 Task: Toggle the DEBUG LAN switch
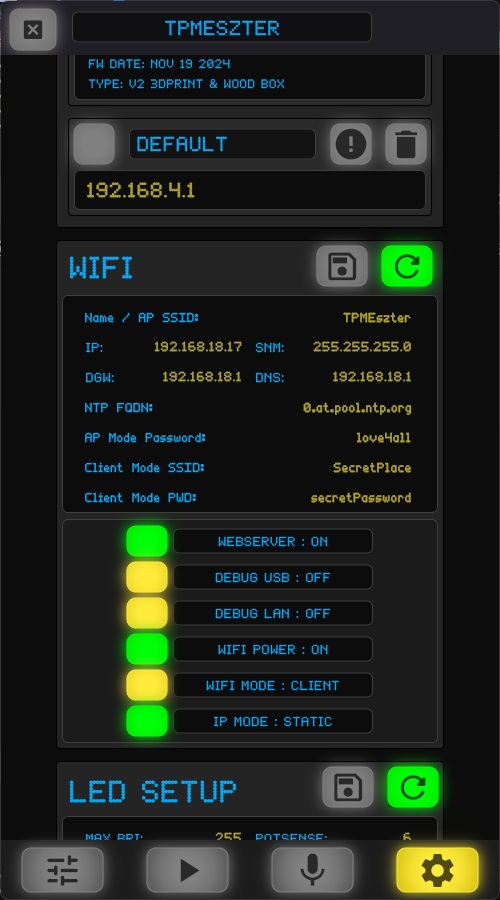[147, 613]
